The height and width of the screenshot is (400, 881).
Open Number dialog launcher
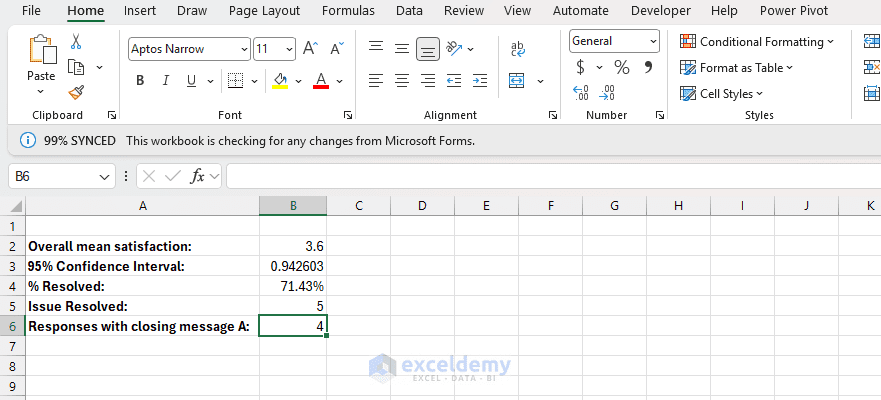coord(659,115)
